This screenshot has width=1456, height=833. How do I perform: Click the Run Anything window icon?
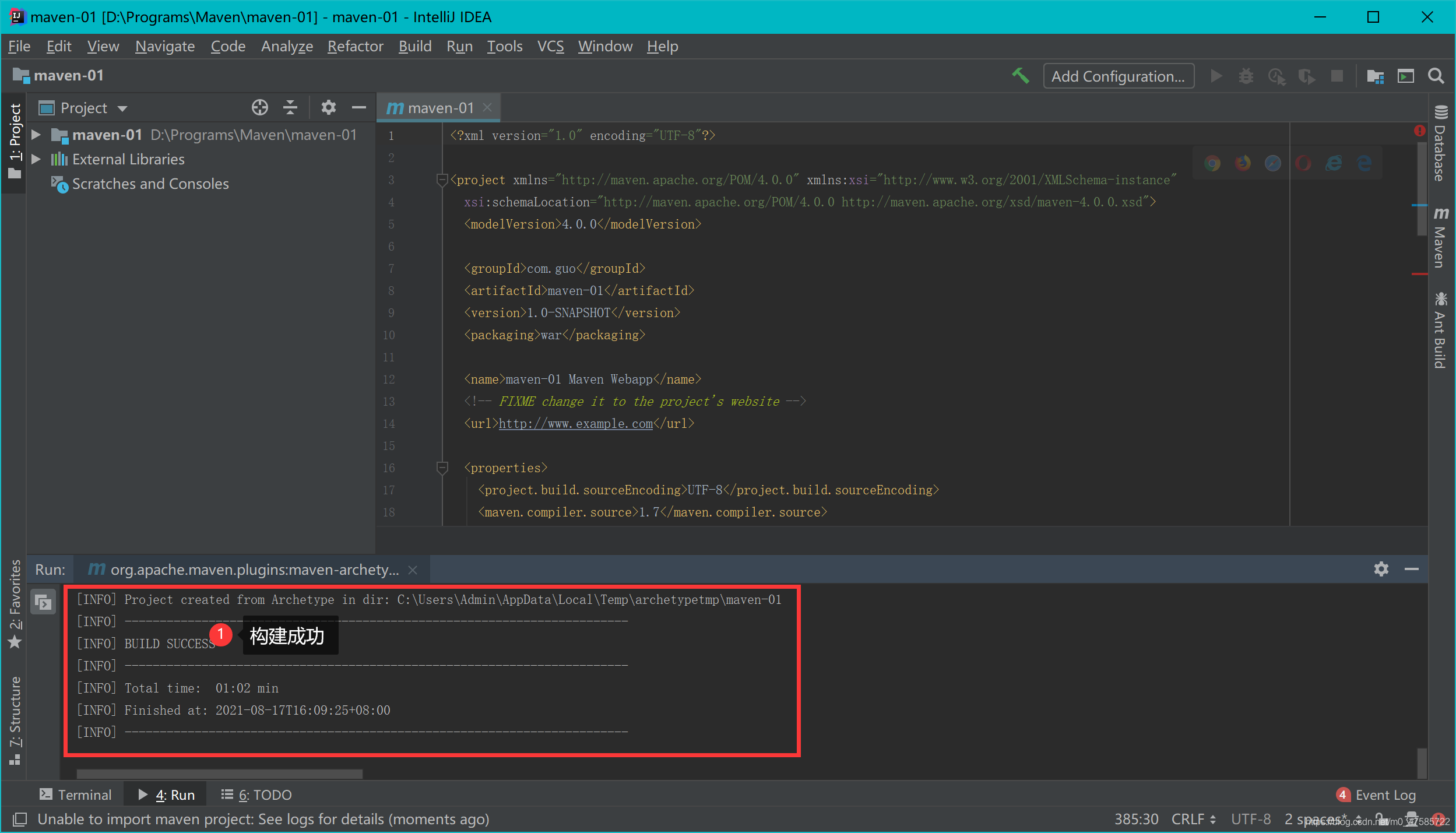click(x=1406, y=76)
